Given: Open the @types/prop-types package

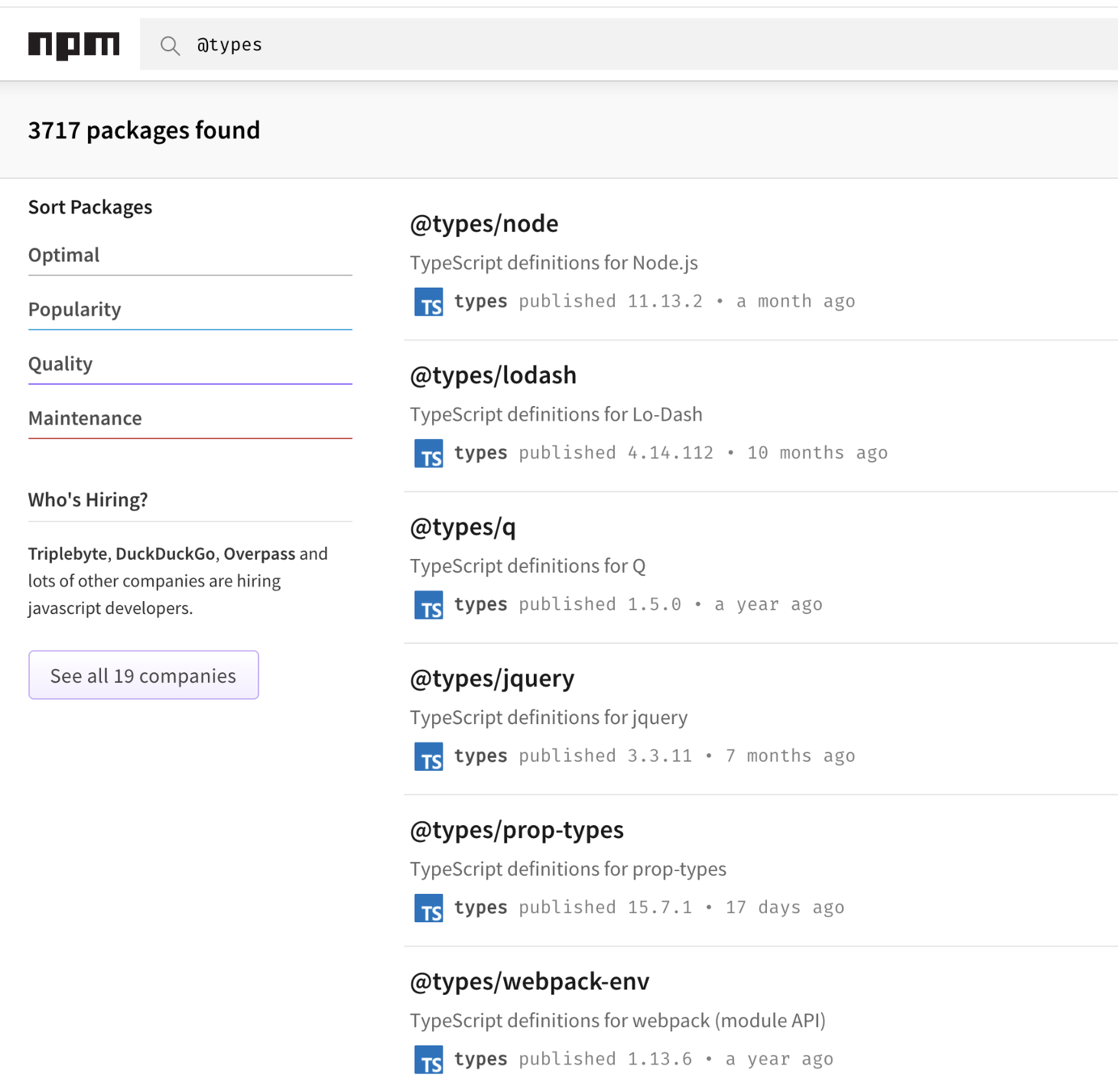Looking at the screenshot, I should (516, 830).
